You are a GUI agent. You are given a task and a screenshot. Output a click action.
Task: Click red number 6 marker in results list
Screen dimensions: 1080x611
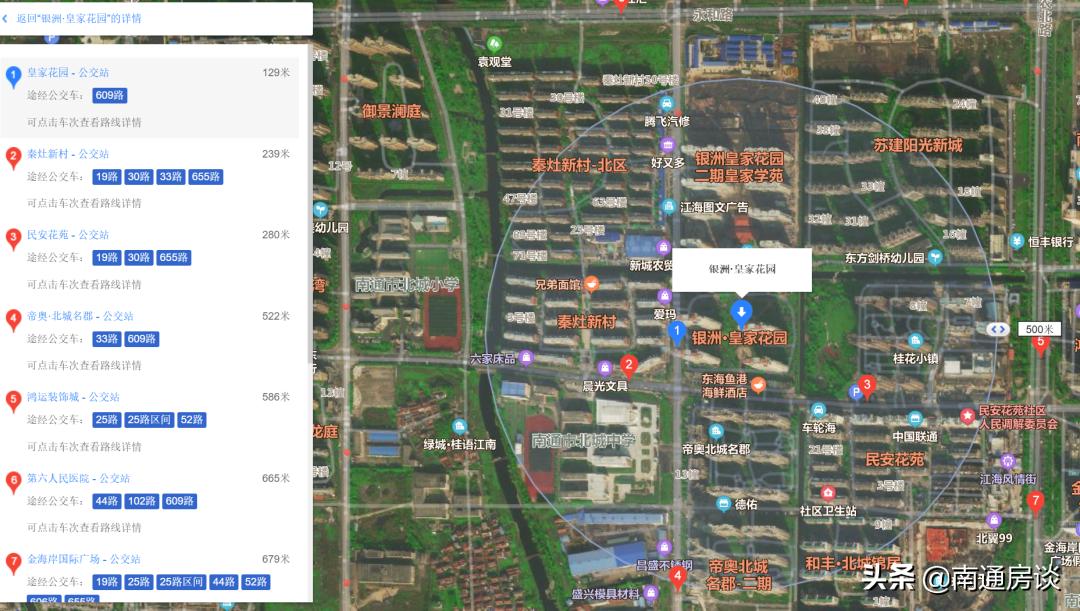[13, 482]
